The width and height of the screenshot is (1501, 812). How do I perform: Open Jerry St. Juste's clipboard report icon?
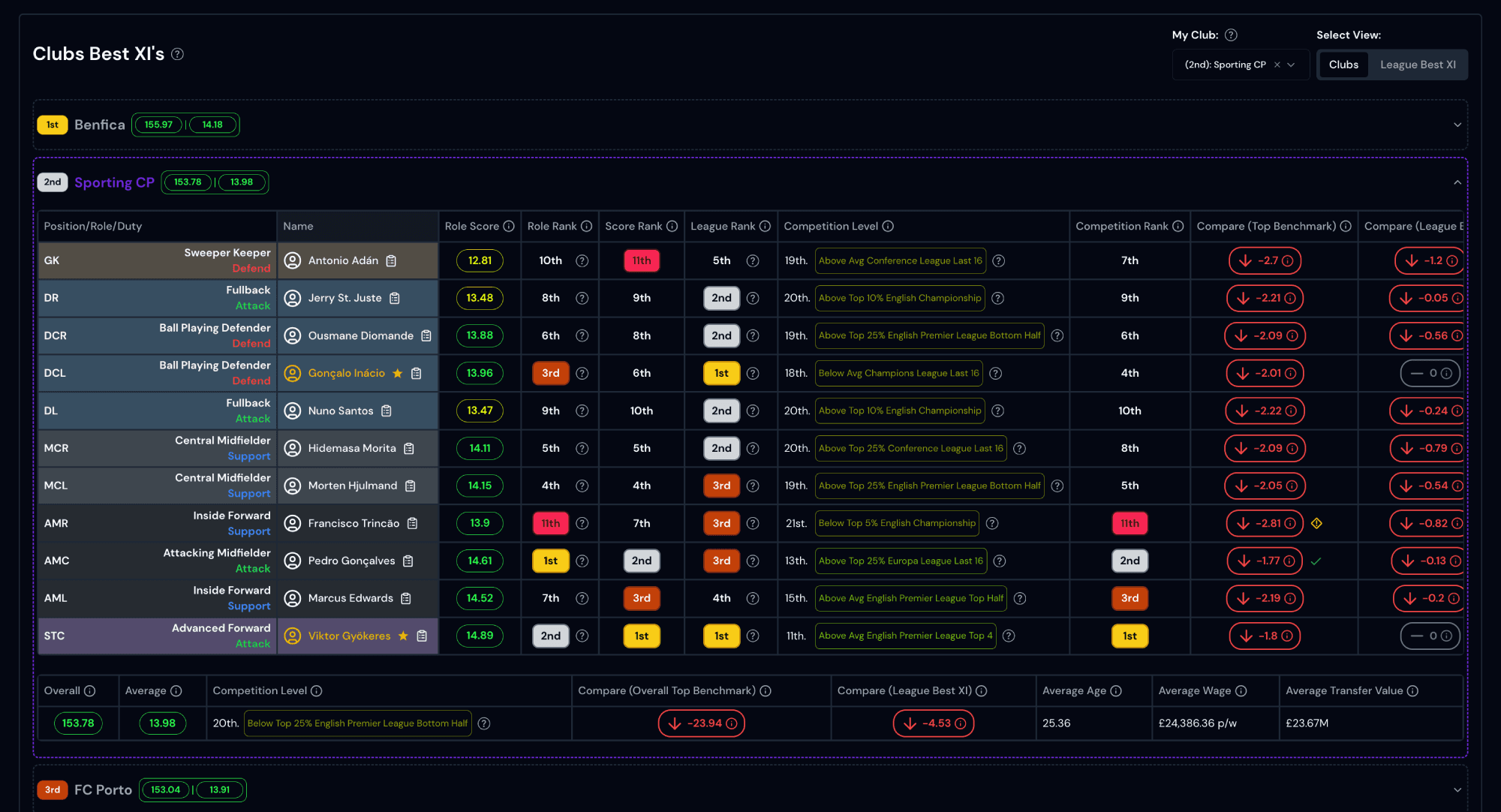pyautogui.click(x=395, y=298)
